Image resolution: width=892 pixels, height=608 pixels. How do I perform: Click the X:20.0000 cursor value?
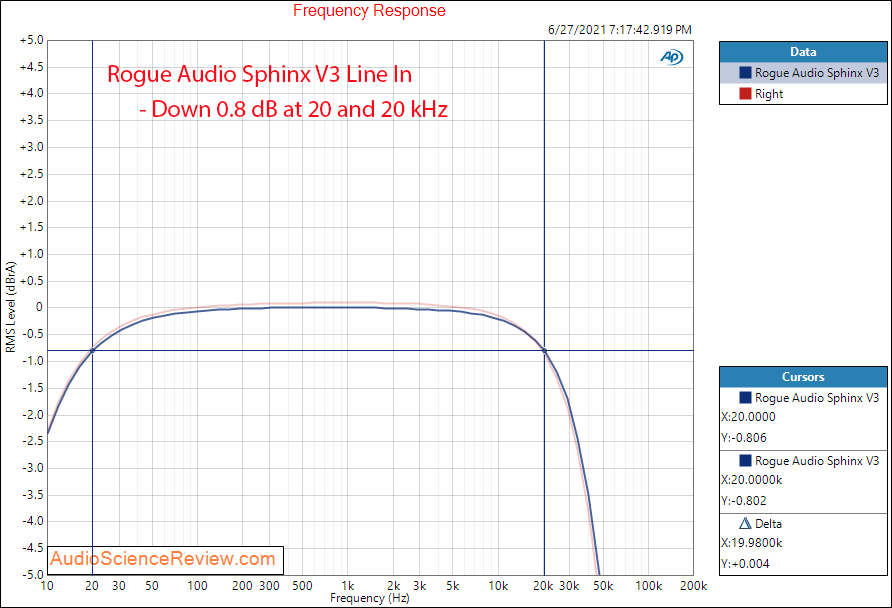point(749,417)
